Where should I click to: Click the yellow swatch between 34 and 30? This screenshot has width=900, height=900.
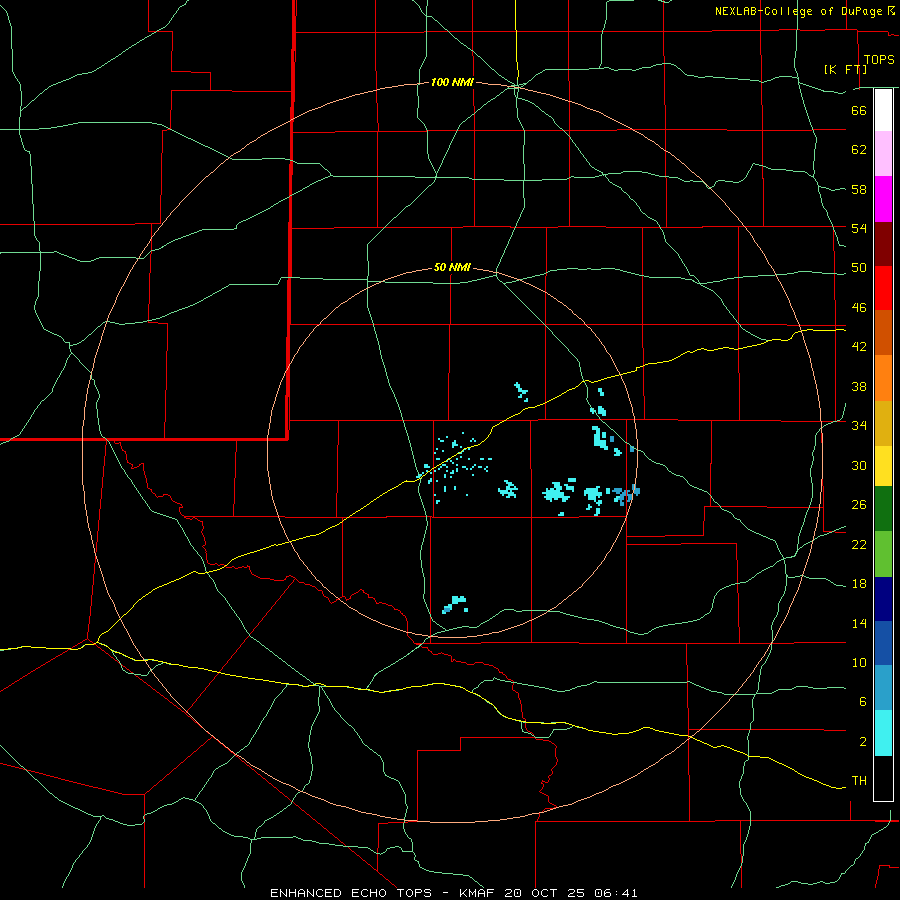(883, 465)
